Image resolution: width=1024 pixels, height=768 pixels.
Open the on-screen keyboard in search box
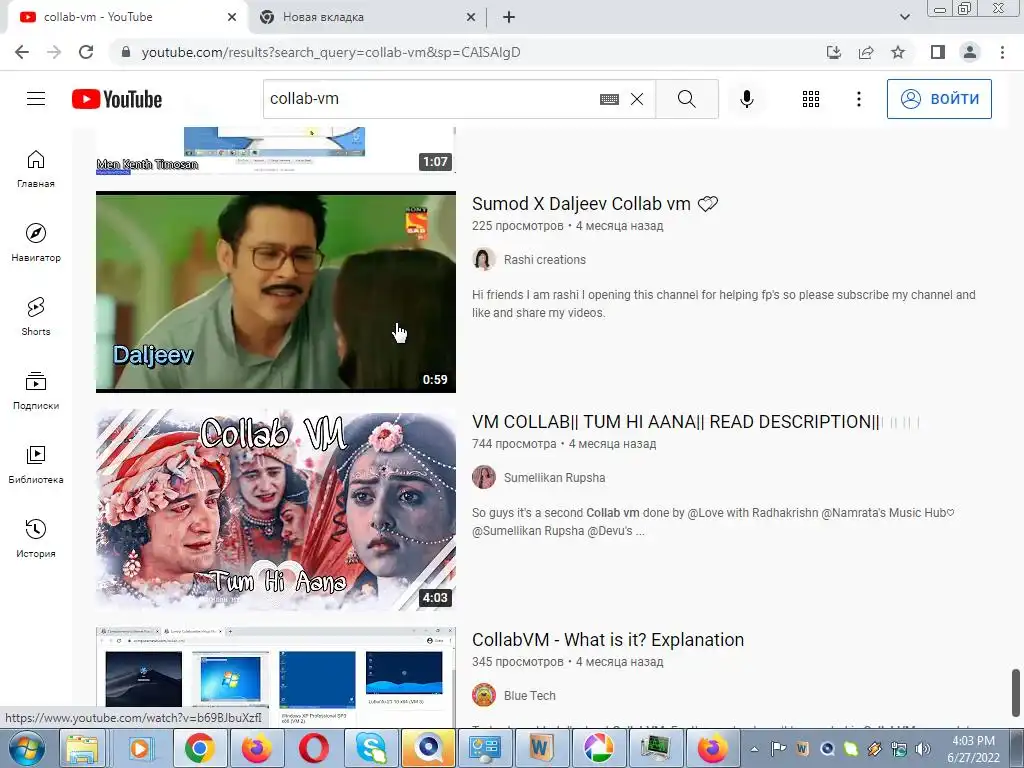(609, 99)
